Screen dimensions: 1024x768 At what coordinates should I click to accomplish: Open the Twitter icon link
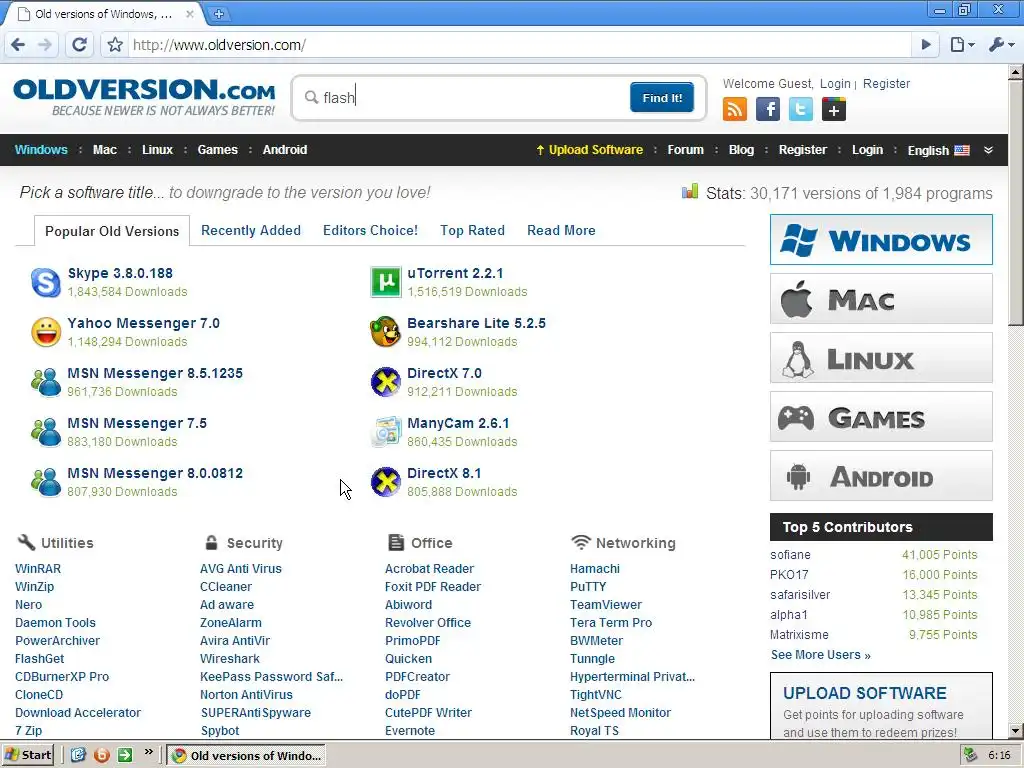[x=801, y=109]
